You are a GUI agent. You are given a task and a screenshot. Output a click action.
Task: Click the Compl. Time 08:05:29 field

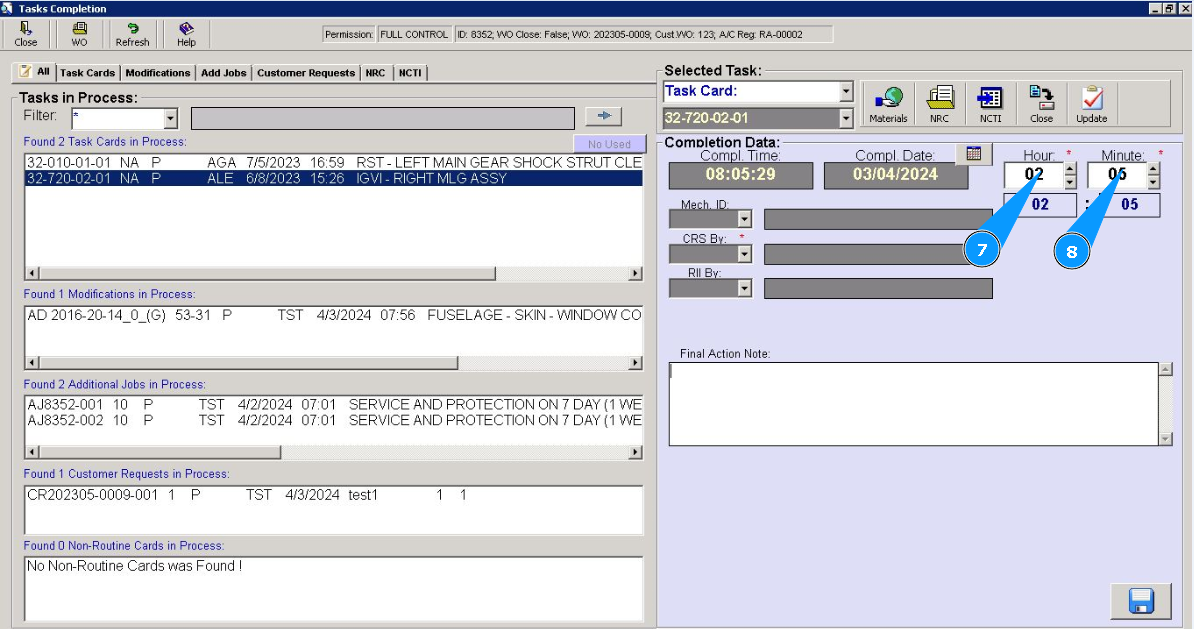(740, 174)
